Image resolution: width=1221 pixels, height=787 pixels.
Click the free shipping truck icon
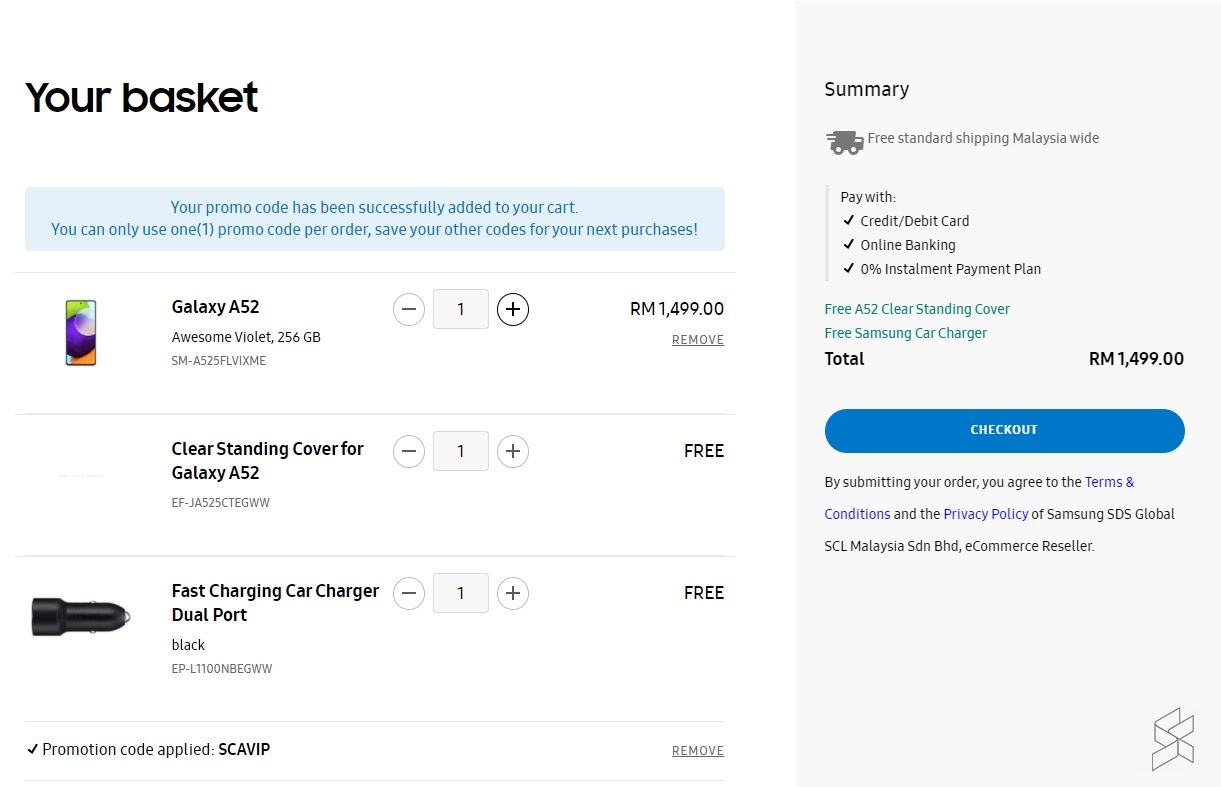[844, 142]
